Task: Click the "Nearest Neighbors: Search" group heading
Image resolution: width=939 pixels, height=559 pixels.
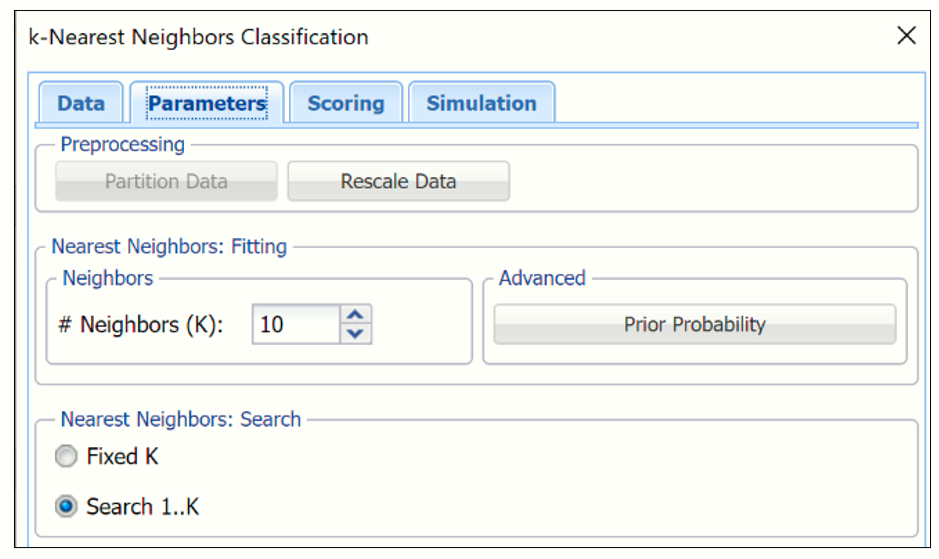Action: [x=180, y=420]
